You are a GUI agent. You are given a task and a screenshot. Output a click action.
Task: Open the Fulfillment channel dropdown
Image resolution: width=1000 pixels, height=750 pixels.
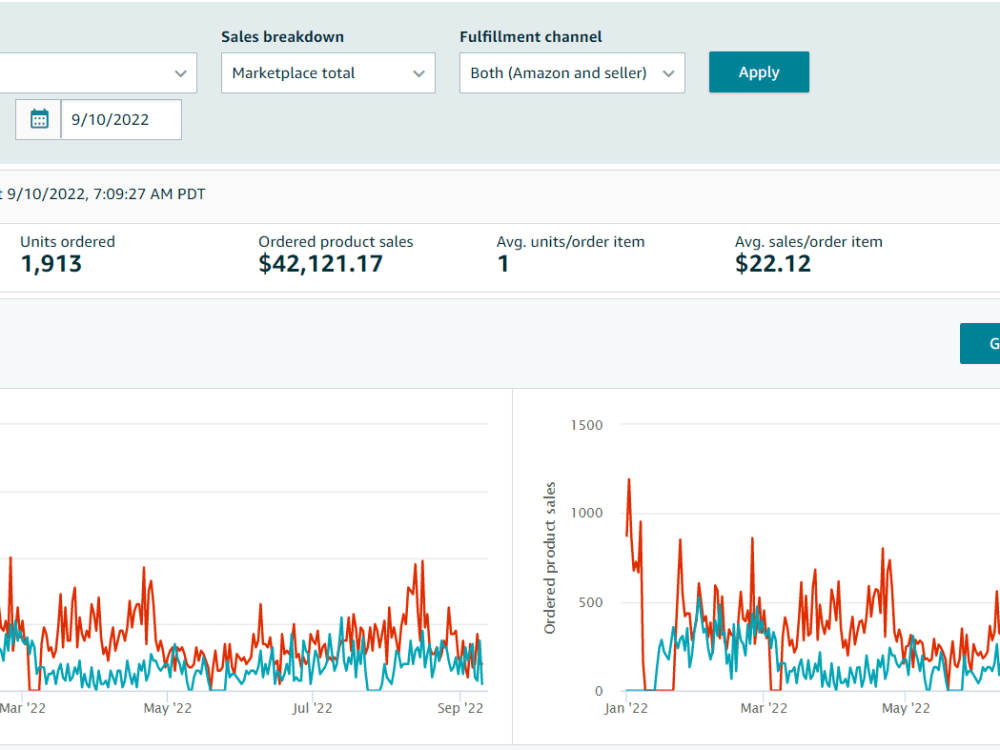(x=572, y=73)
